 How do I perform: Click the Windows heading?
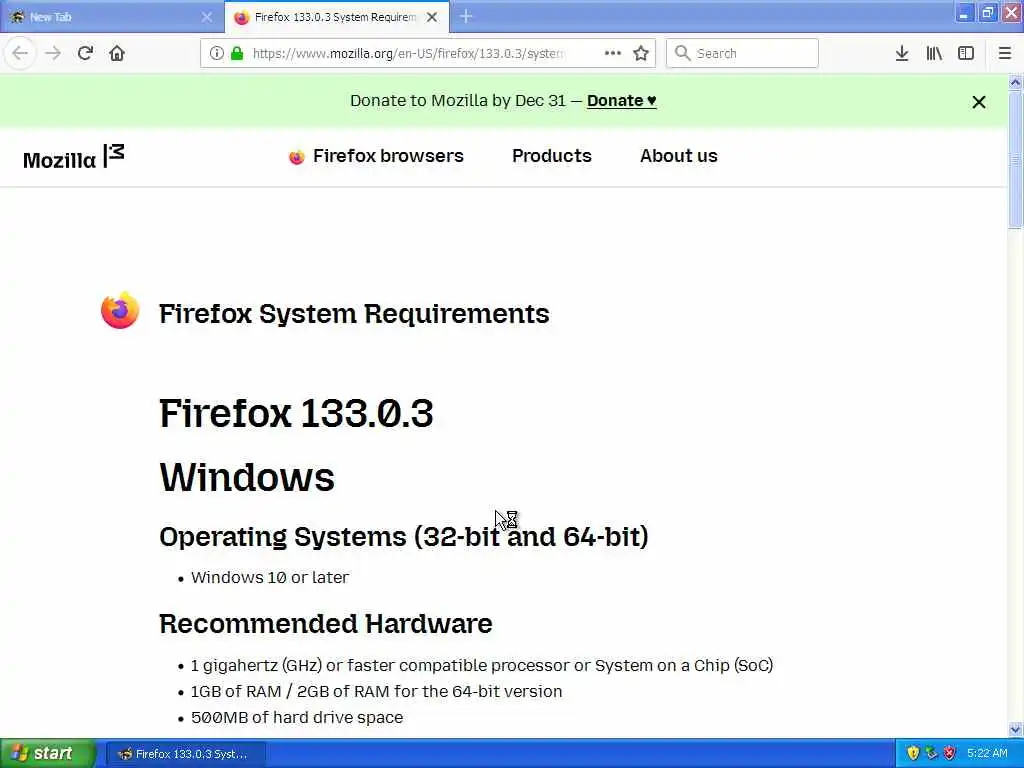point(247,477)
